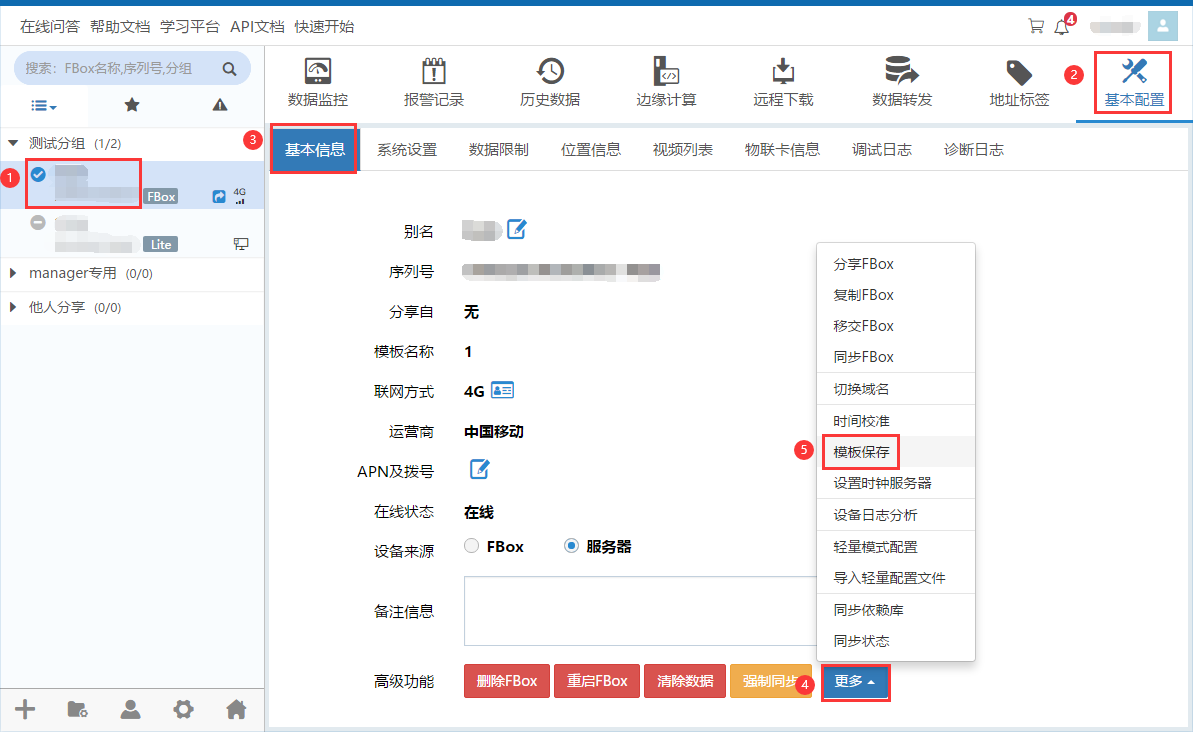Edit the 别名 alias with pencil icon

click(x=516, y=230)
